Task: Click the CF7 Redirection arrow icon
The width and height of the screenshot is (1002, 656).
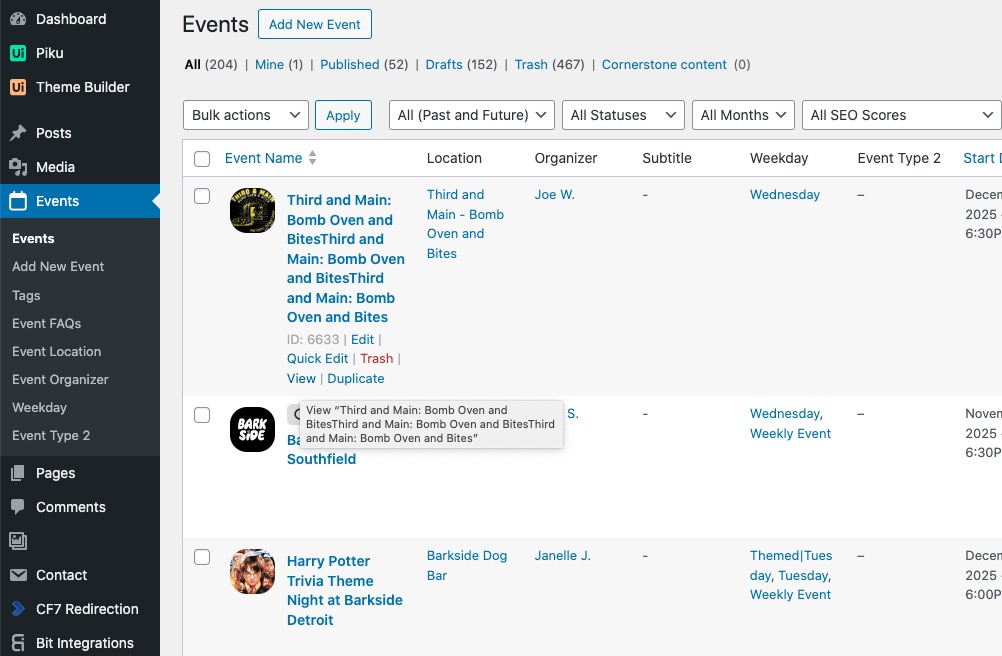Action: 18,609
